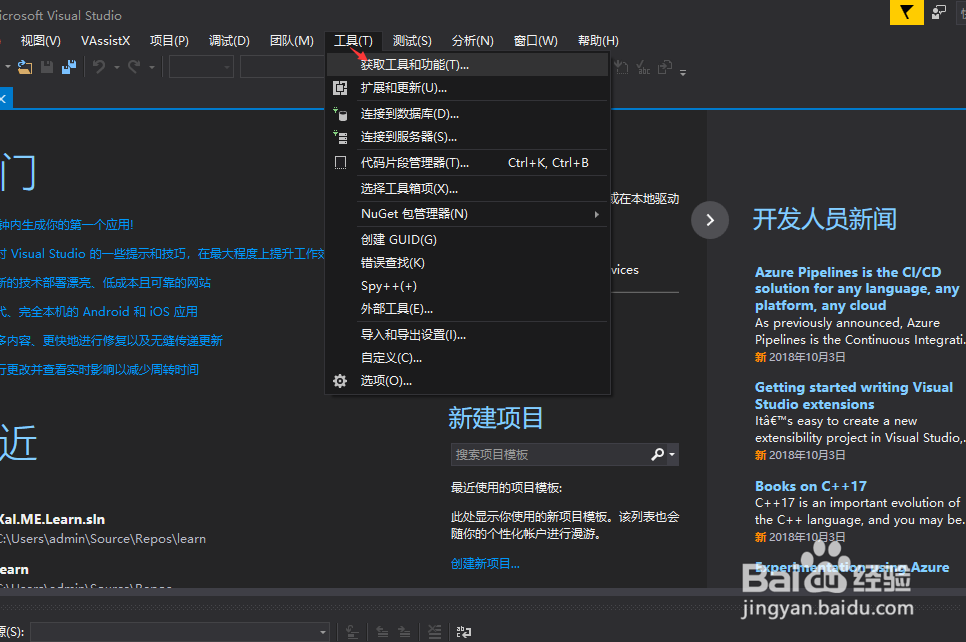Select Spy++(+) menu item

(468, 286)
